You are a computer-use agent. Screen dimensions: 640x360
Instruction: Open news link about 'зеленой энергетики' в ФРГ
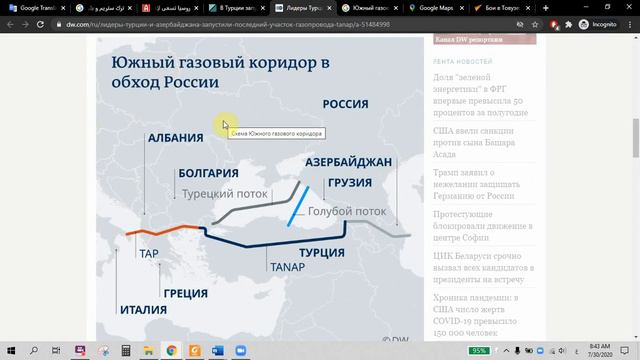480,95
